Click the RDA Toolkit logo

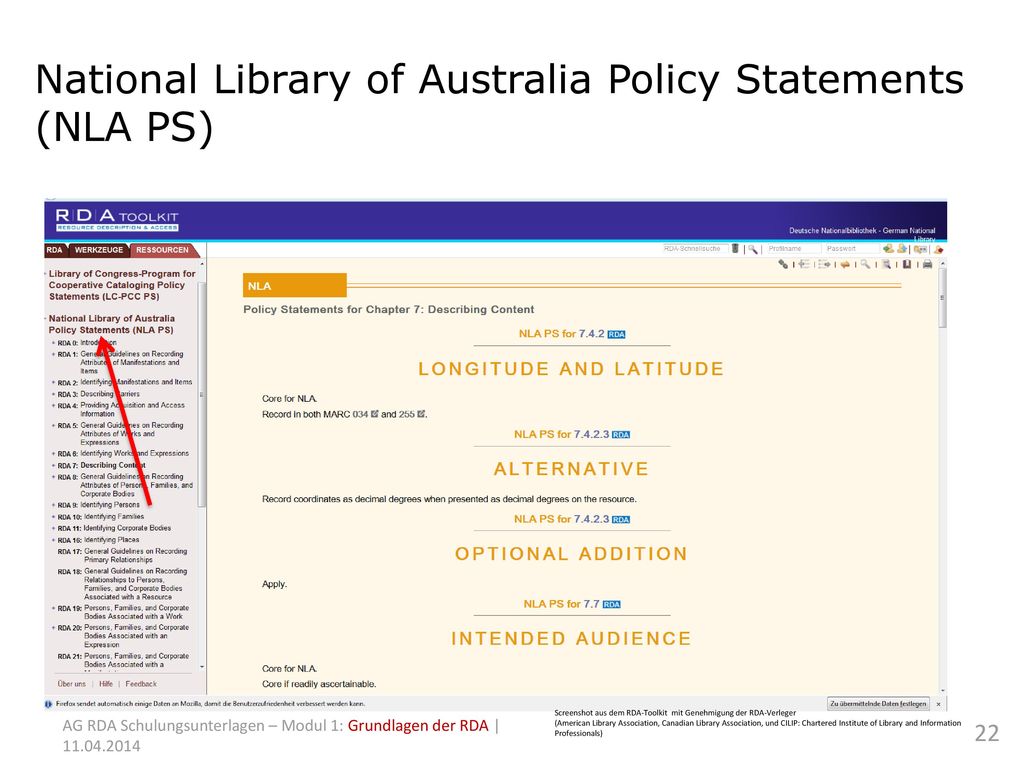117,219
